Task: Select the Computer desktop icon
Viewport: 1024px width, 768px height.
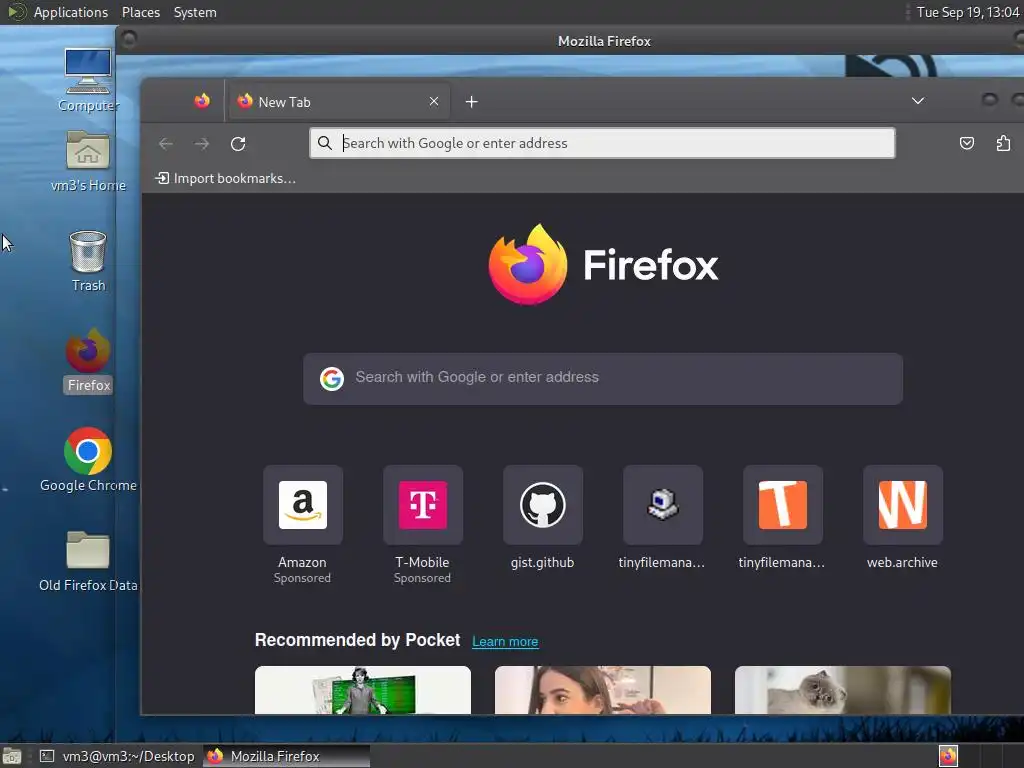Action: point(88,80)
